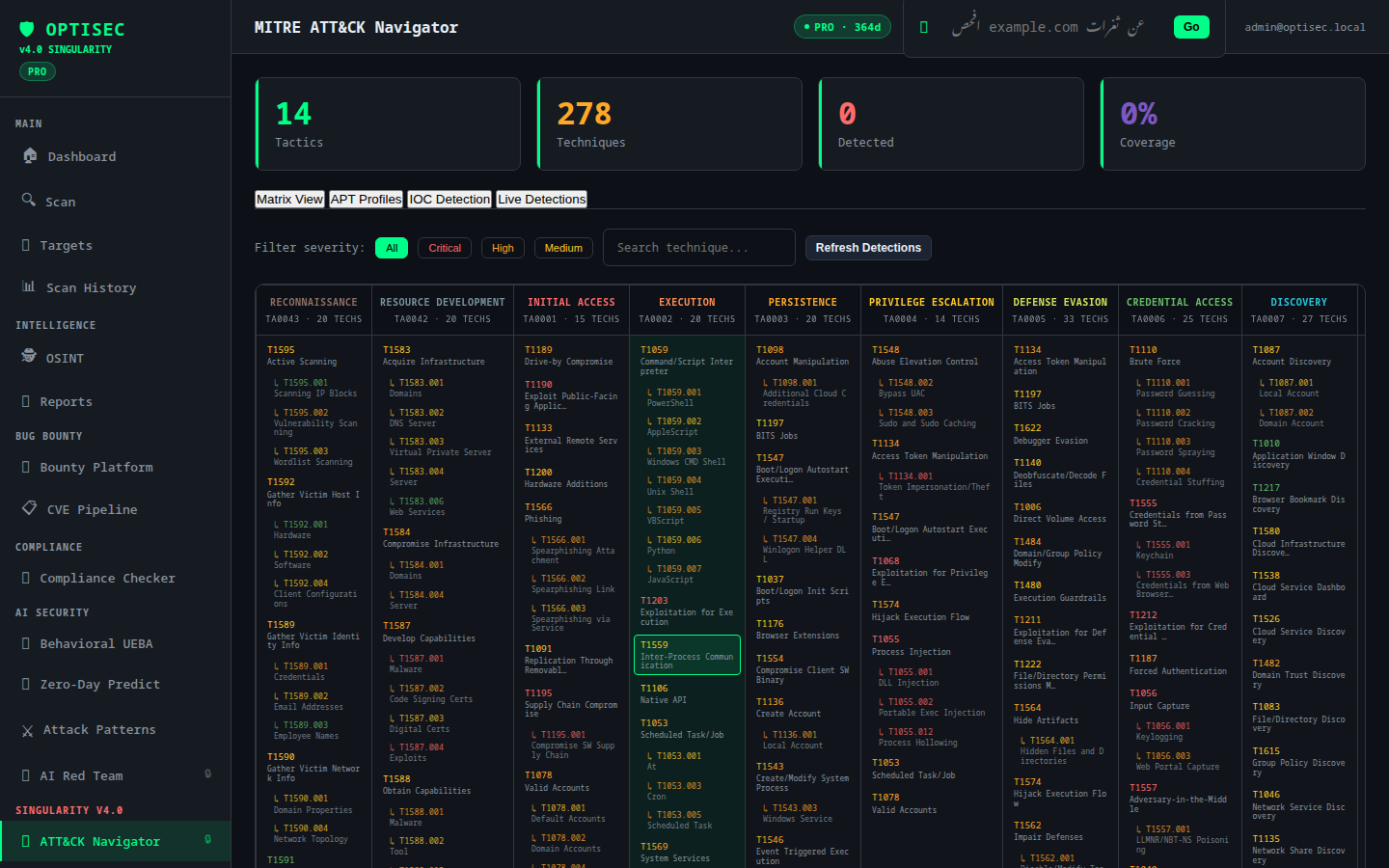Click the admin@optisec.local account label
The height and width of the screenshot is (868, 1389).
coord(1305,27)
